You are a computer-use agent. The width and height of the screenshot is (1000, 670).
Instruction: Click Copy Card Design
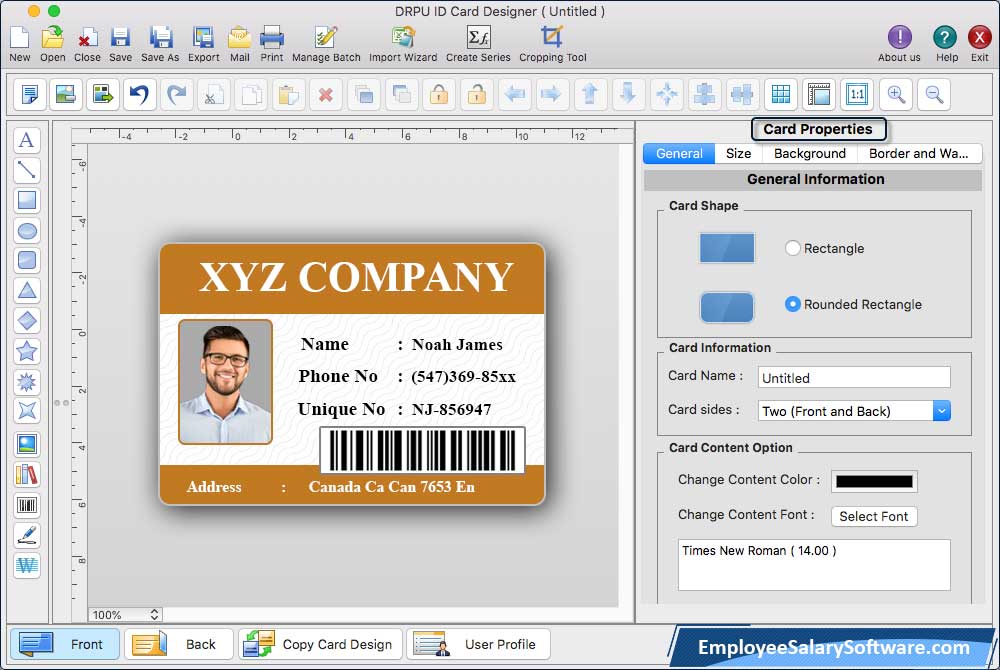point(321,644)
